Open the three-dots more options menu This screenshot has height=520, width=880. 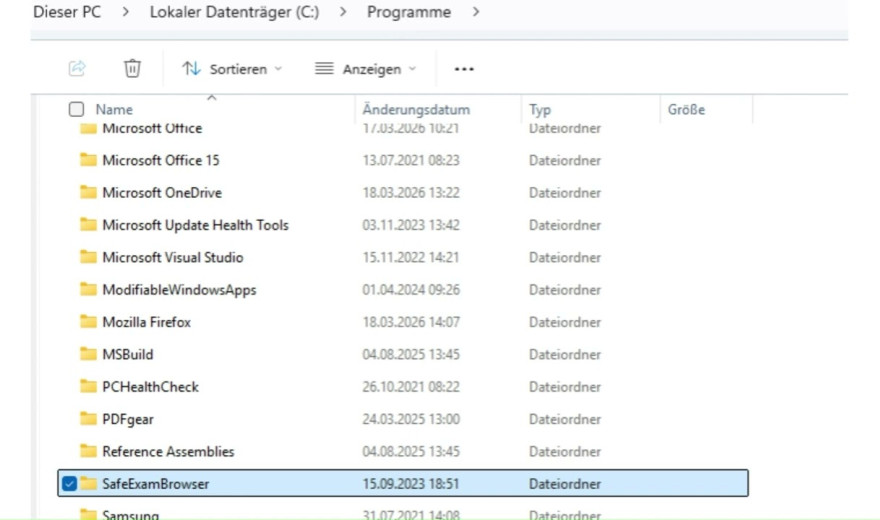pyautogui.click(x=464, y=69)
